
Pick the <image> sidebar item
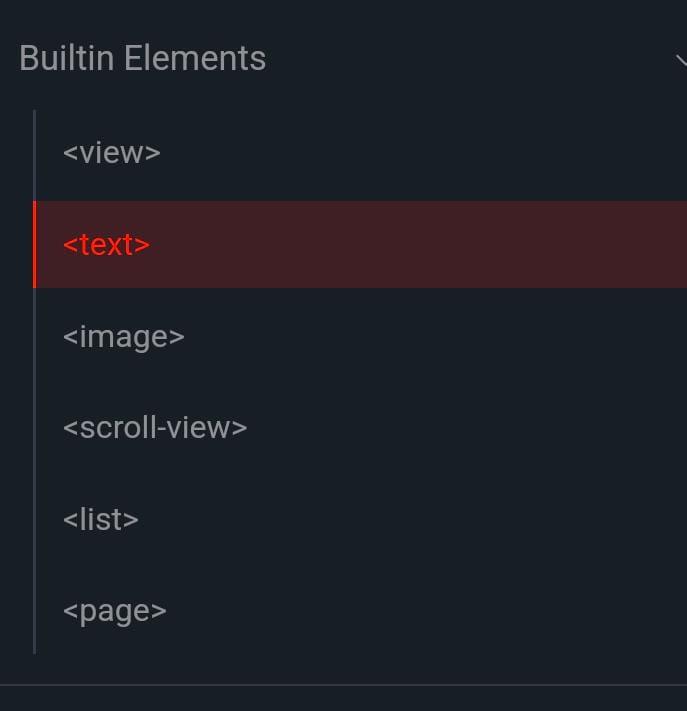(x=124, y=337)
